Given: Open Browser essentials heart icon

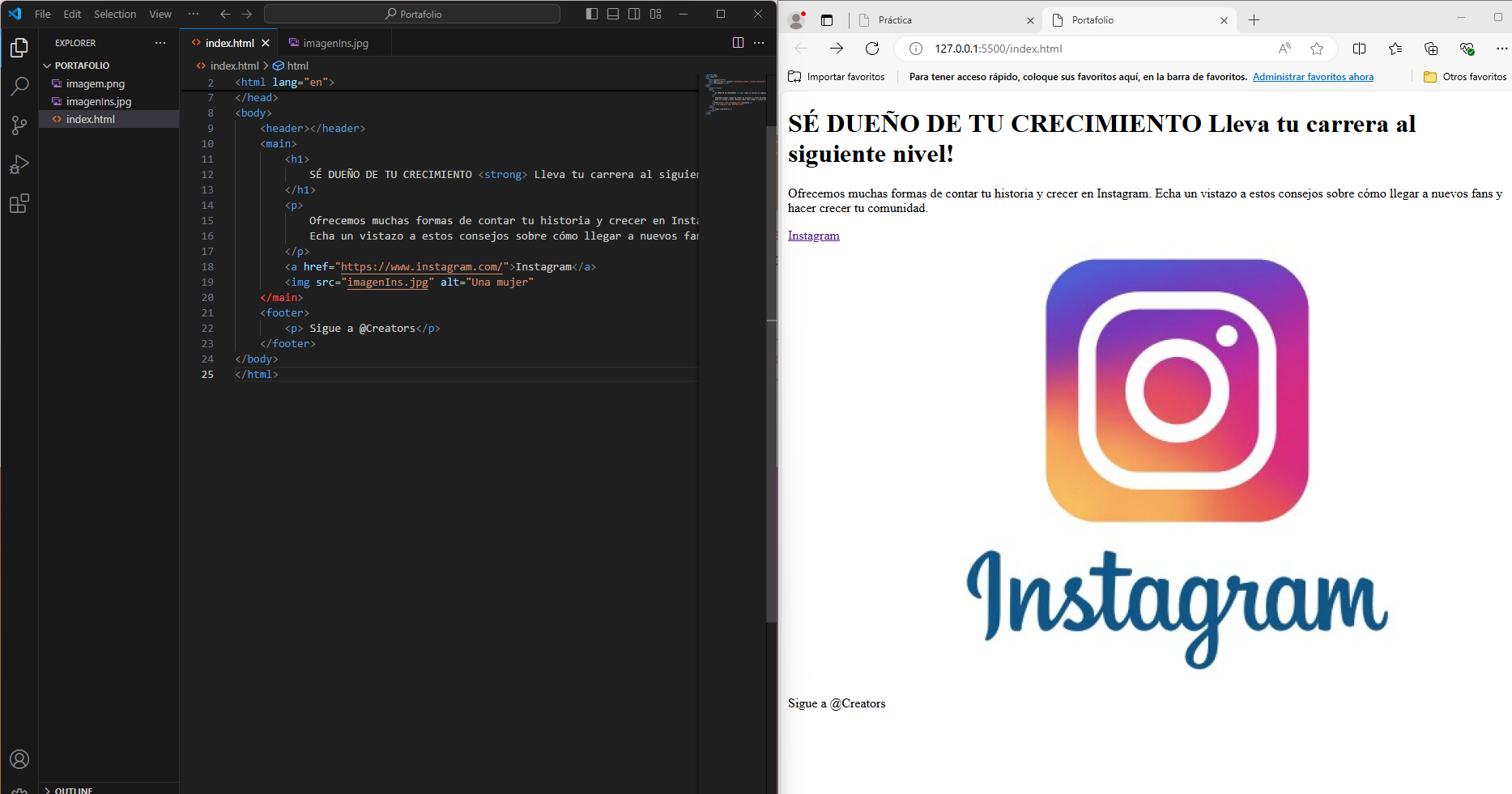Looking at the screenshot, I should point(1467,49).
